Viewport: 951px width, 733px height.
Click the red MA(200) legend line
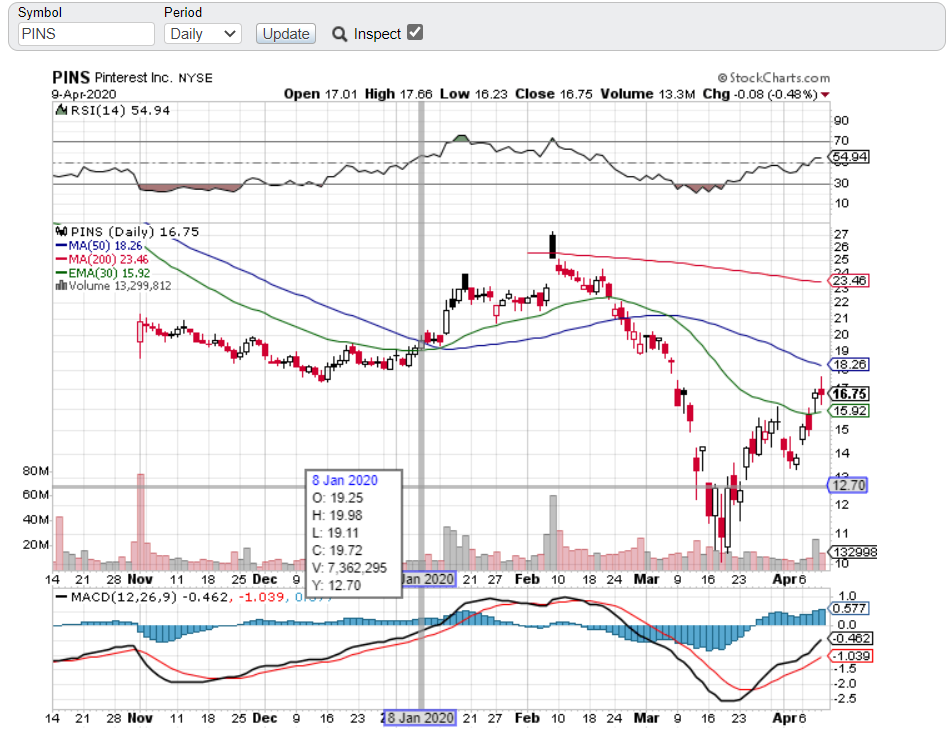pyautogui.click(x=62, y=258)
